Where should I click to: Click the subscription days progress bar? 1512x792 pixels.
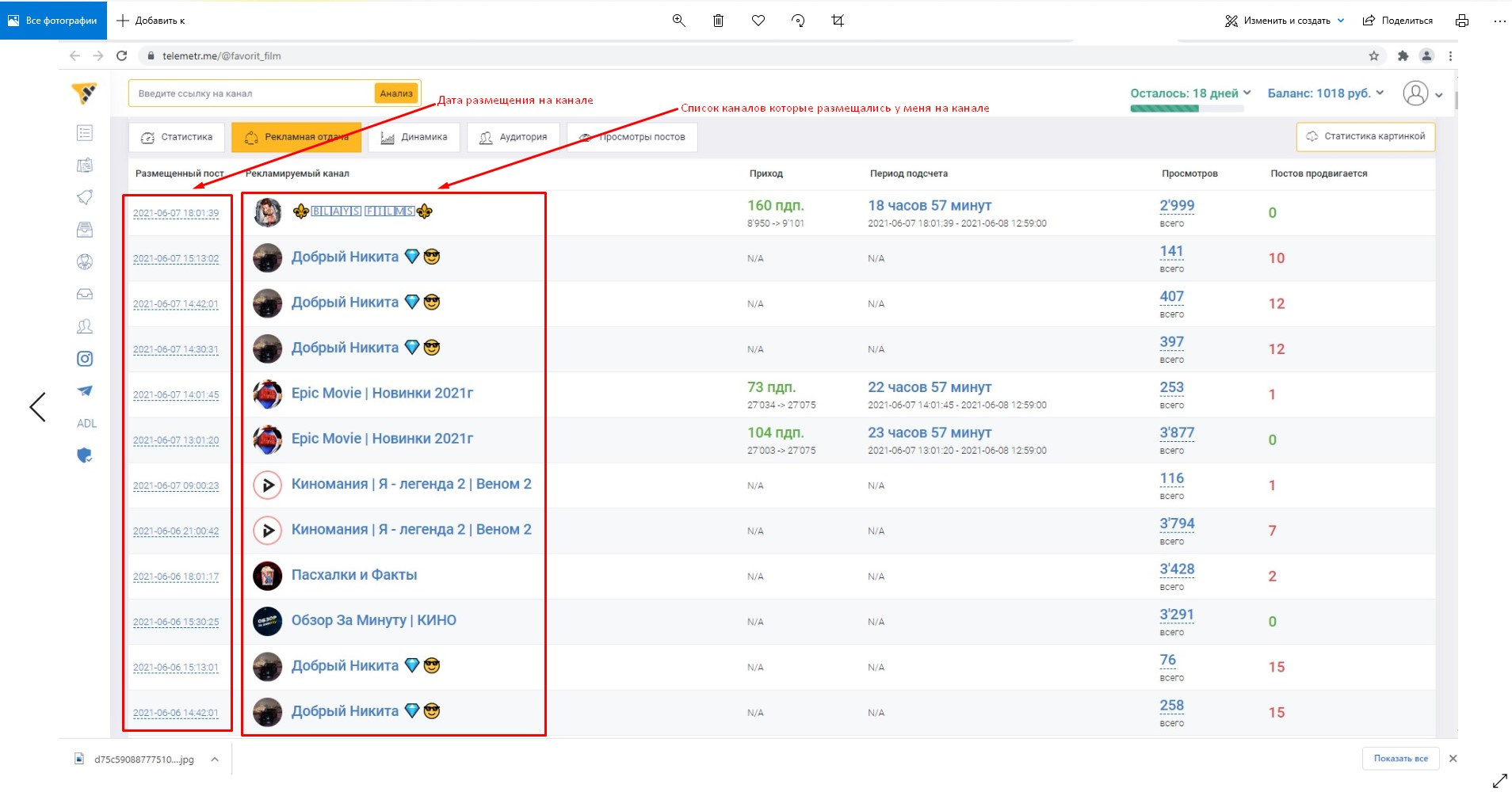(1186, 109)
